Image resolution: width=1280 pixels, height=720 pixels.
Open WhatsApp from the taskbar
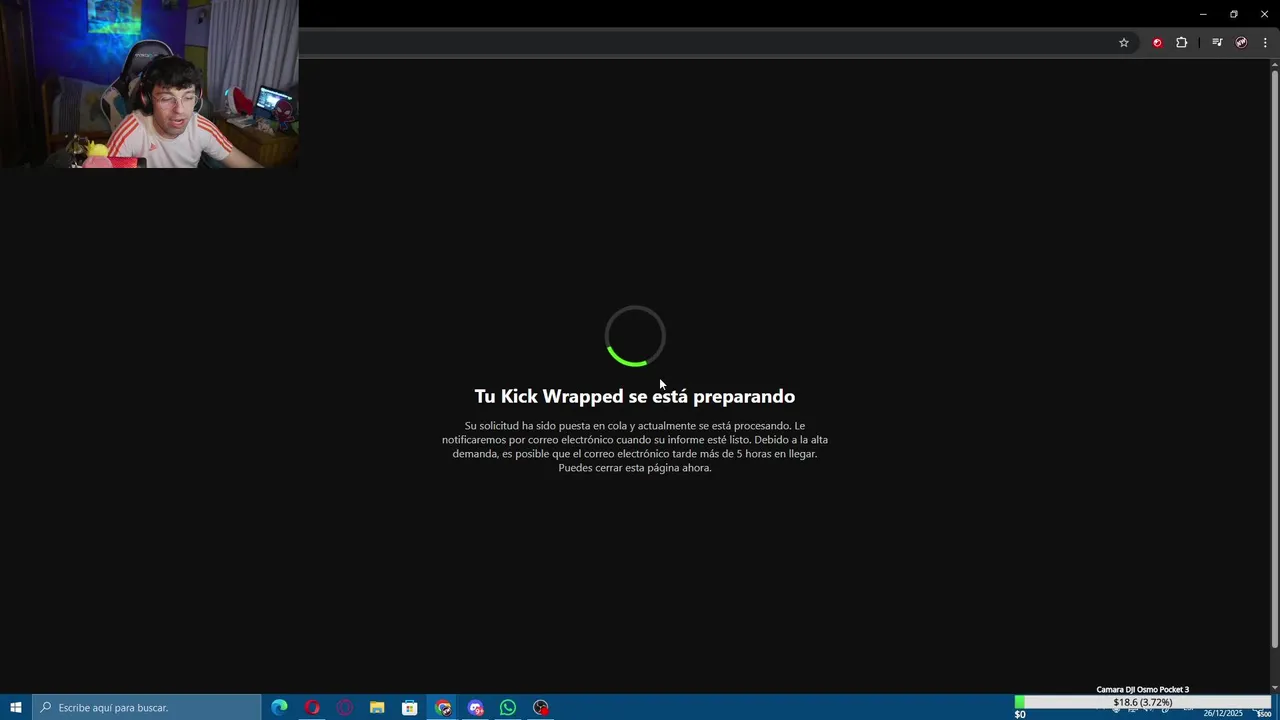(x=508, y=707)
